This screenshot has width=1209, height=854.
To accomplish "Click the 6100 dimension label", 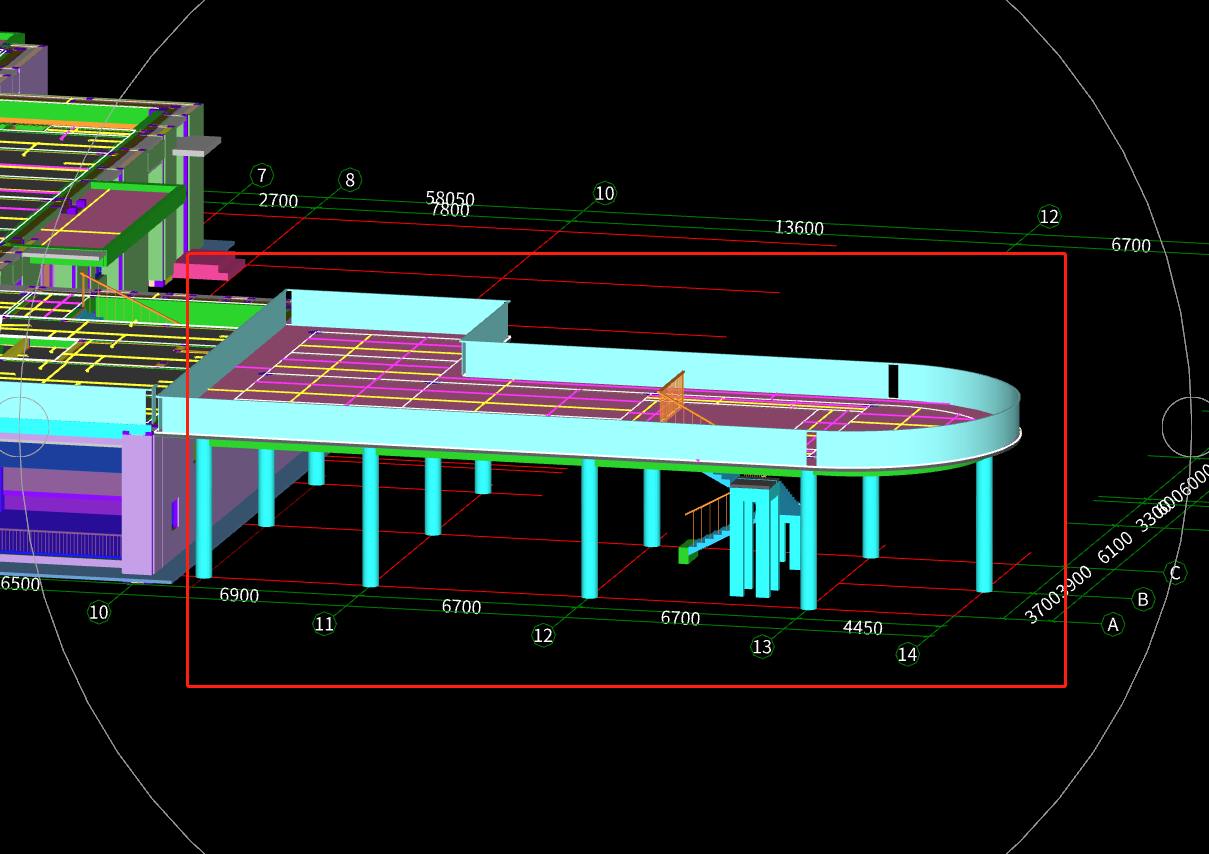I will coord(1115,547).
